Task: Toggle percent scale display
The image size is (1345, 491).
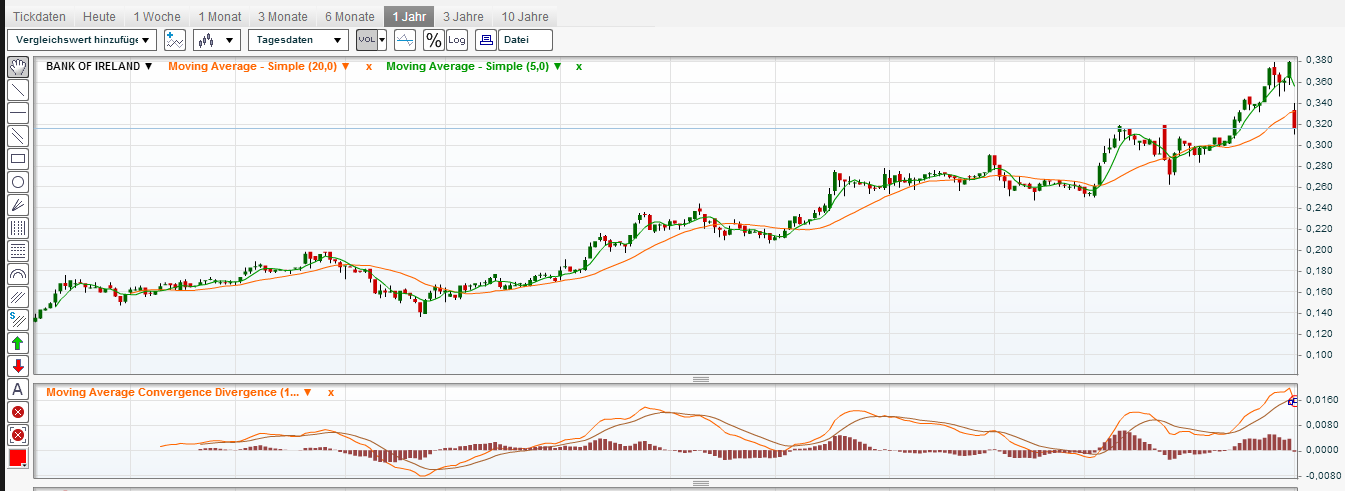Action: click(434, 40)
